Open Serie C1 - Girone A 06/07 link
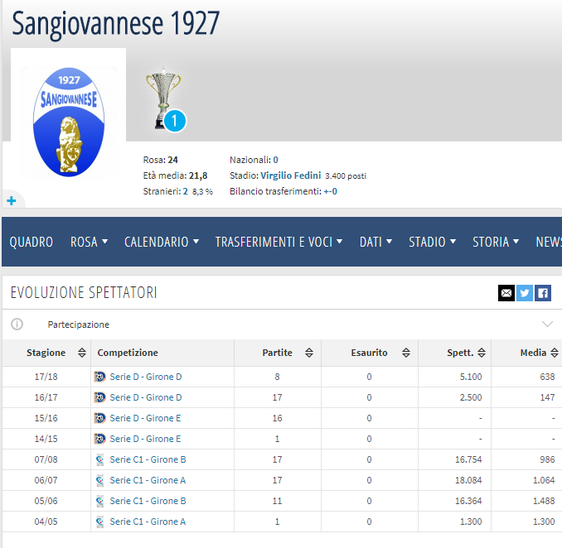The width and height of the screenshot is (562, 548). (148, 480)
